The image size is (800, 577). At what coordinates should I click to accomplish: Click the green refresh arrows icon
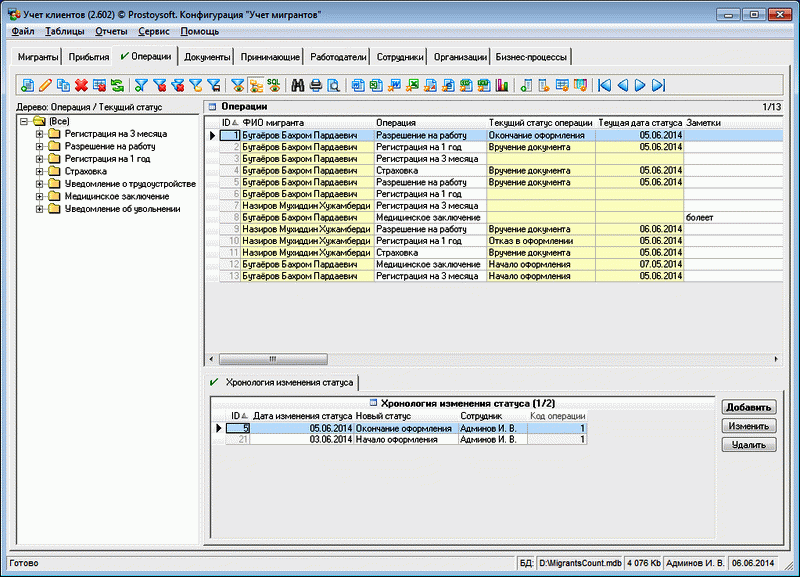point(117,85)
